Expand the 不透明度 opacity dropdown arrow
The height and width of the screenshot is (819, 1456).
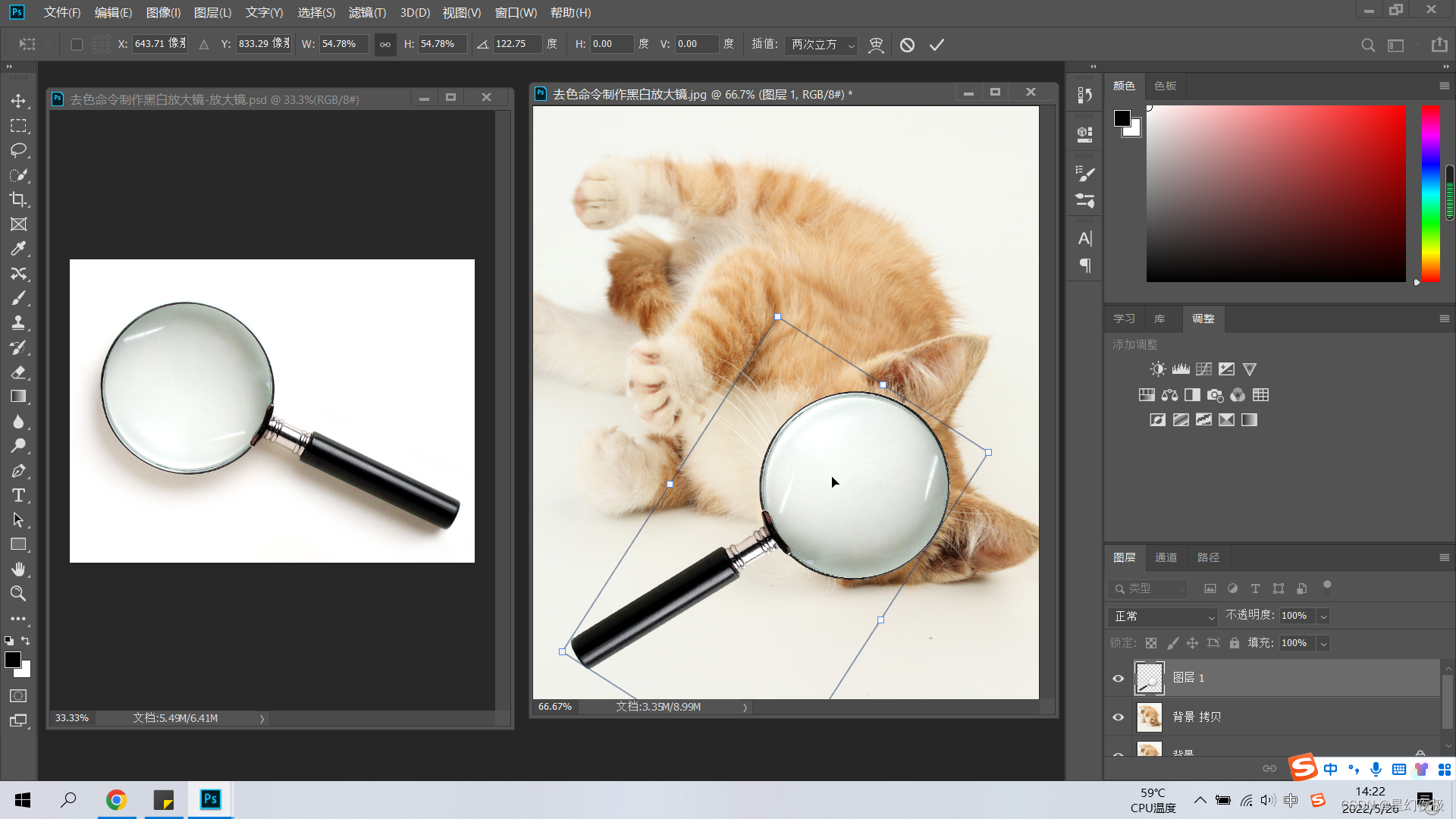(x=1324, y=617)
